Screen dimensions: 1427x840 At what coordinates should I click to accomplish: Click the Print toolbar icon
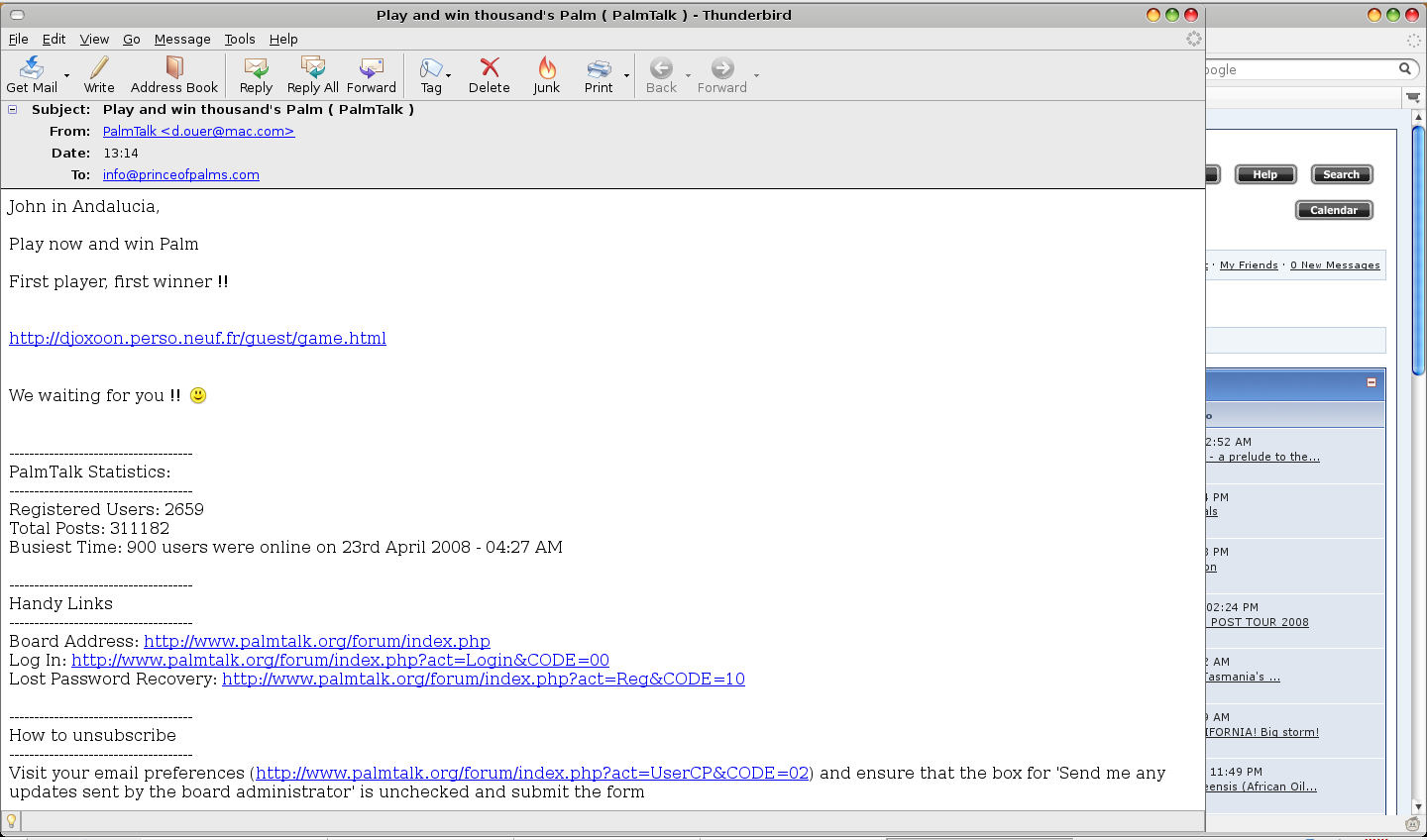pyautogui.click(x=599, y=67)
